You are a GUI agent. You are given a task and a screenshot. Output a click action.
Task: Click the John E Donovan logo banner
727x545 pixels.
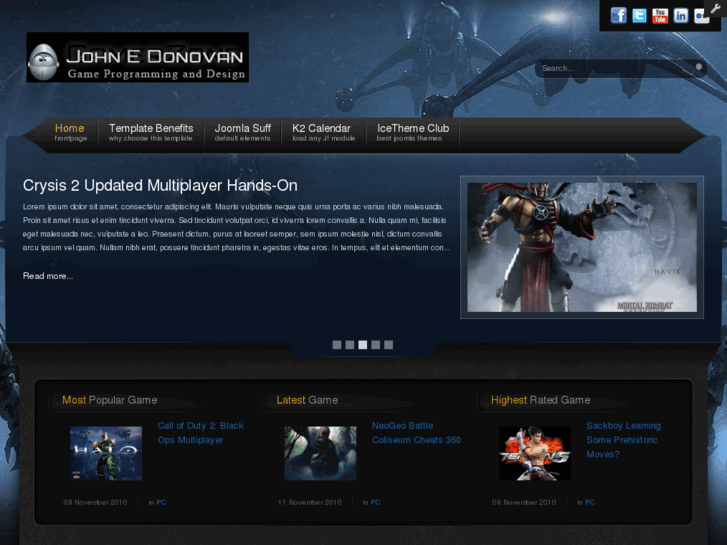point(138,57)
